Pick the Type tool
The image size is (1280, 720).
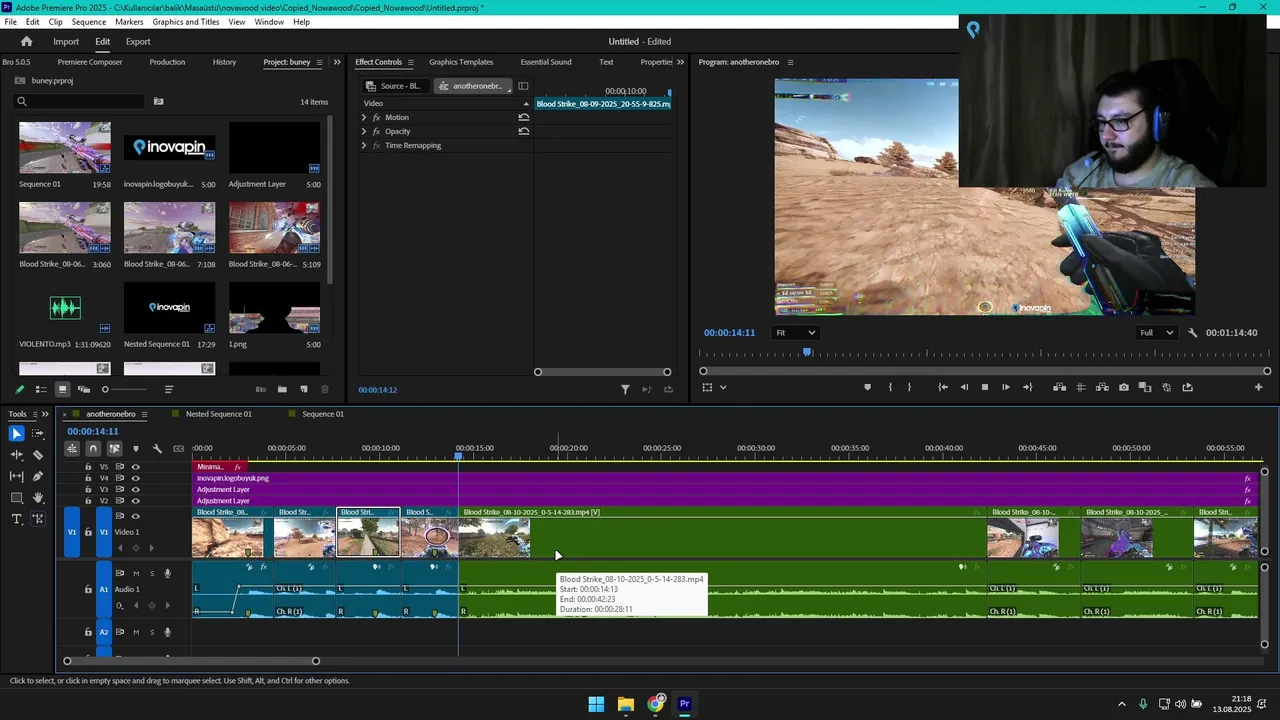[17, 519]
